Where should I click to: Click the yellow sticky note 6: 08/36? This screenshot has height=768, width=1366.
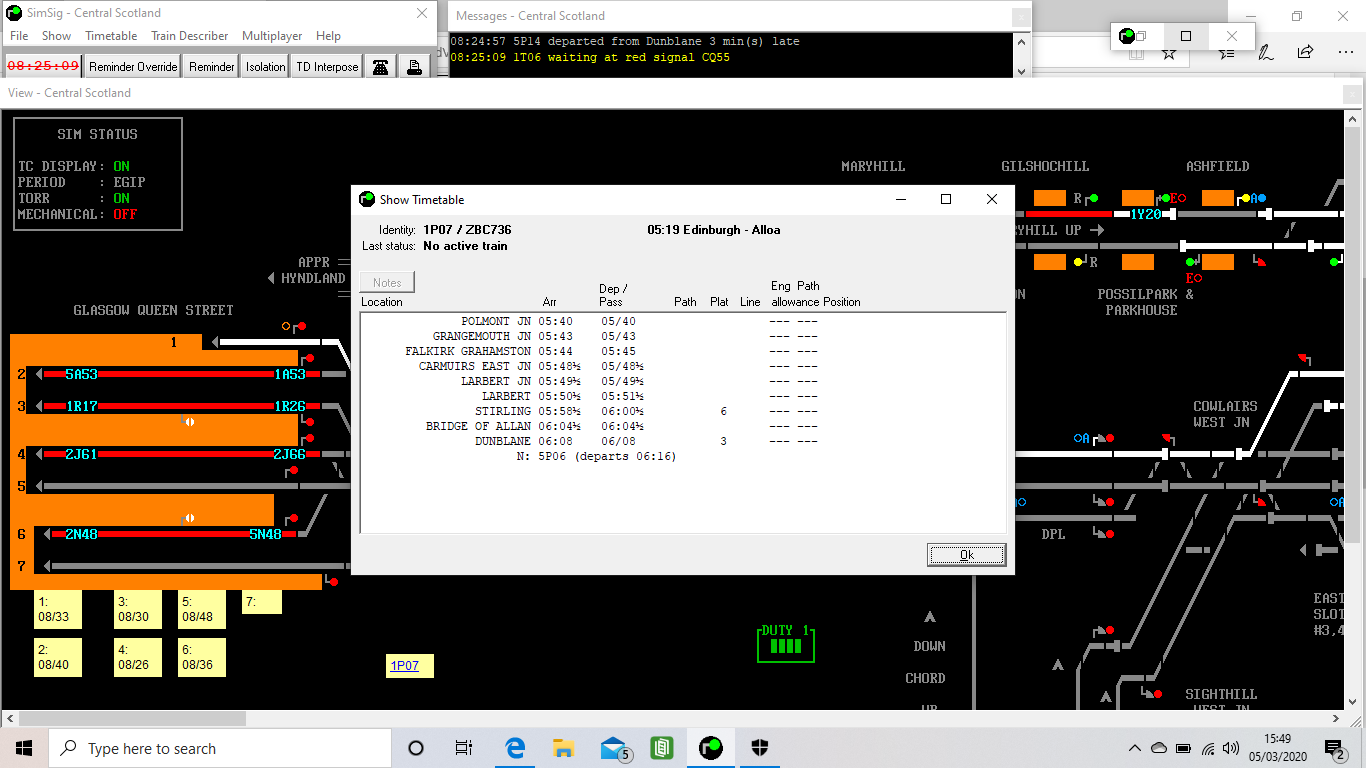point(201,657)
